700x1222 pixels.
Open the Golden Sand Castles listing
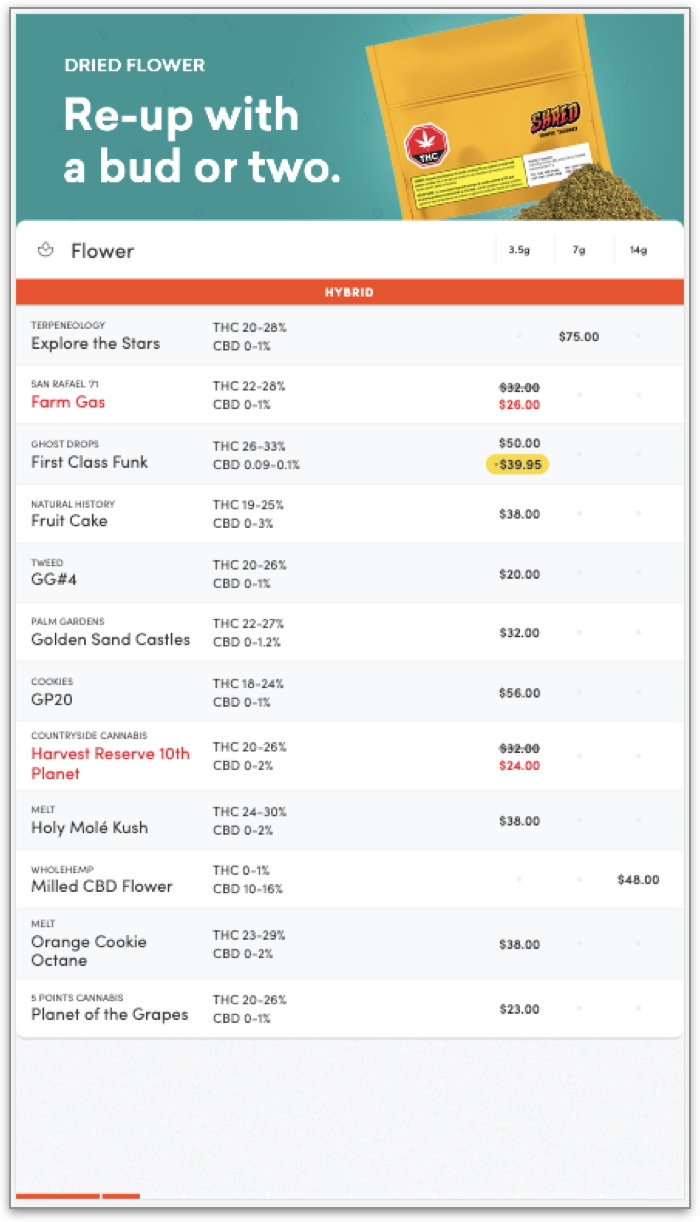(x=110, y=639)
